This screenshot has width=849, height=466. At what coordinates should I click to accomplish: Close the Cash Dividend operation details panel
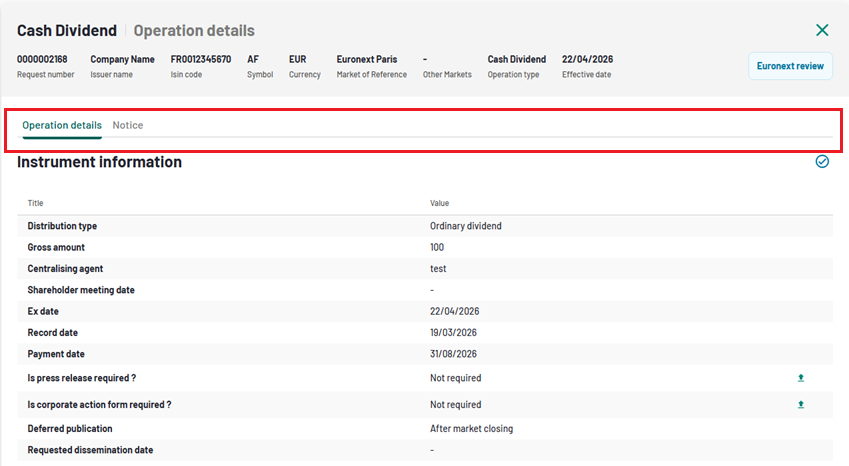pyautogui.click(x=822, y=31)
